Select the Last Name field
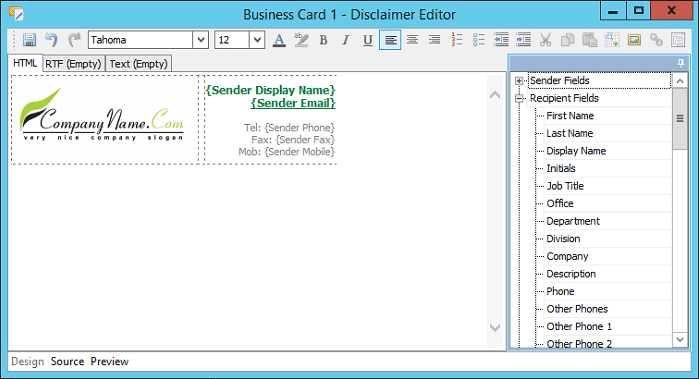The image size is (699, 379). coord(570,133)
